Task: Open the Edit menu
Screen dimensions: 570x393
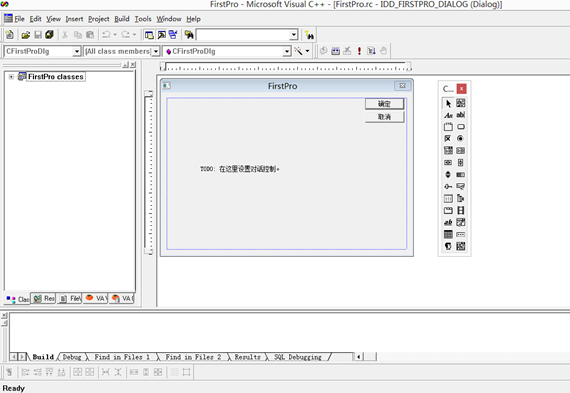Action: coord(35,19)
